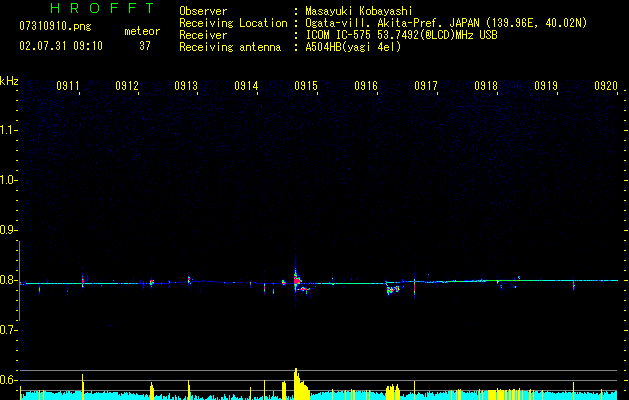
Task: Click the observer name Masayuki Kobayashi
Action: [359, 11]
